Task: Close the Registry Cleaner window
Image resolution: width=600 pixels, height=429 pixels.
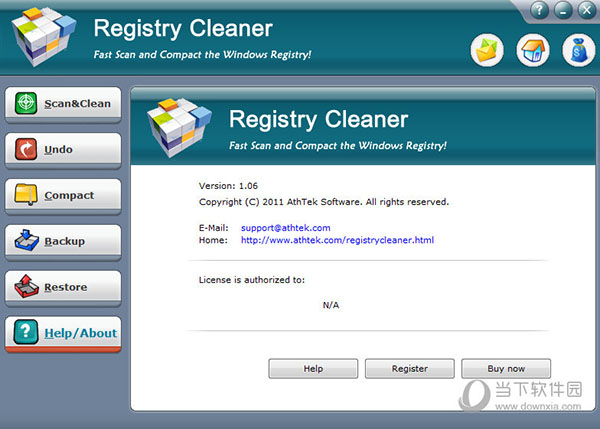Action: tap(586, 10)
